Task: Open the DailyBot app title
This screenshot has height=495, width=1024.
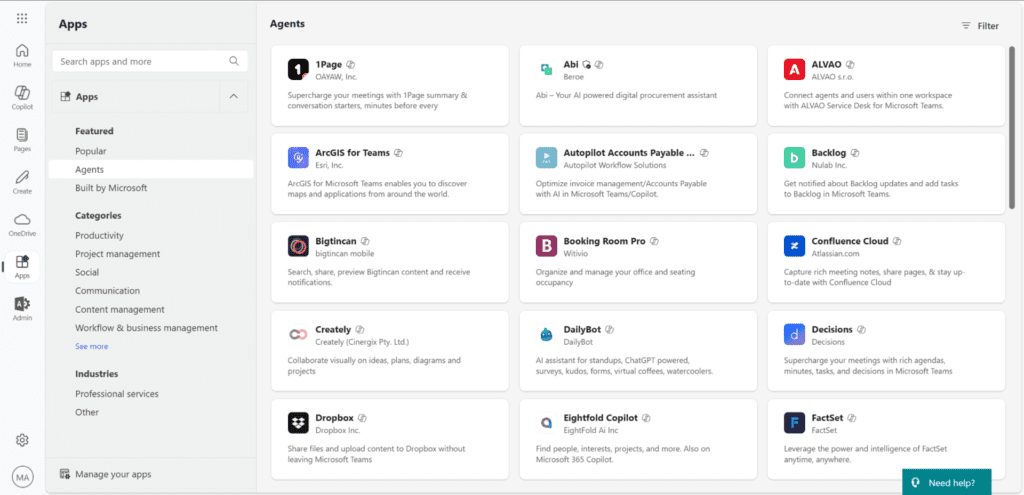Action: pos(583,329)
